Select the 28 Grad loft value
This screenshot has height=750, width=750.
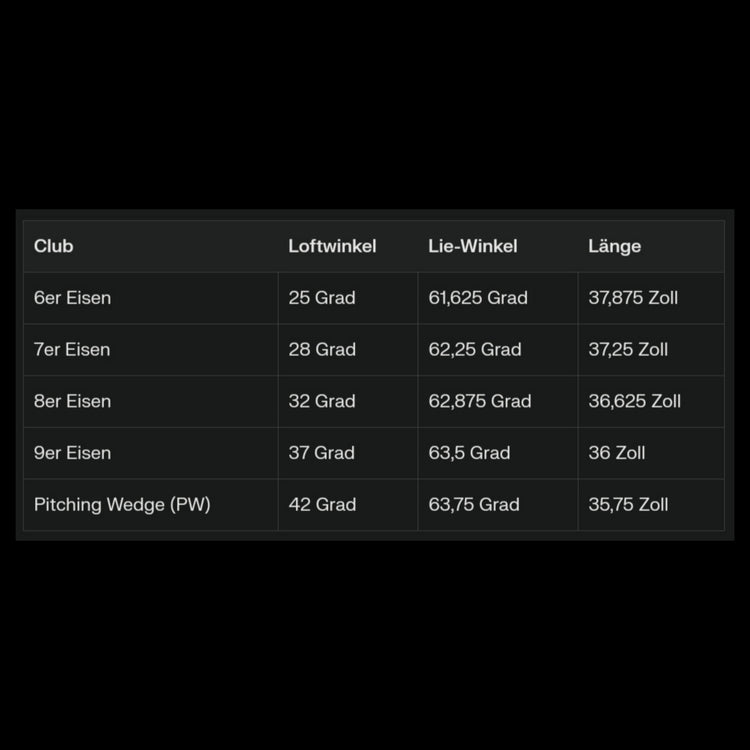coord(322,350)
